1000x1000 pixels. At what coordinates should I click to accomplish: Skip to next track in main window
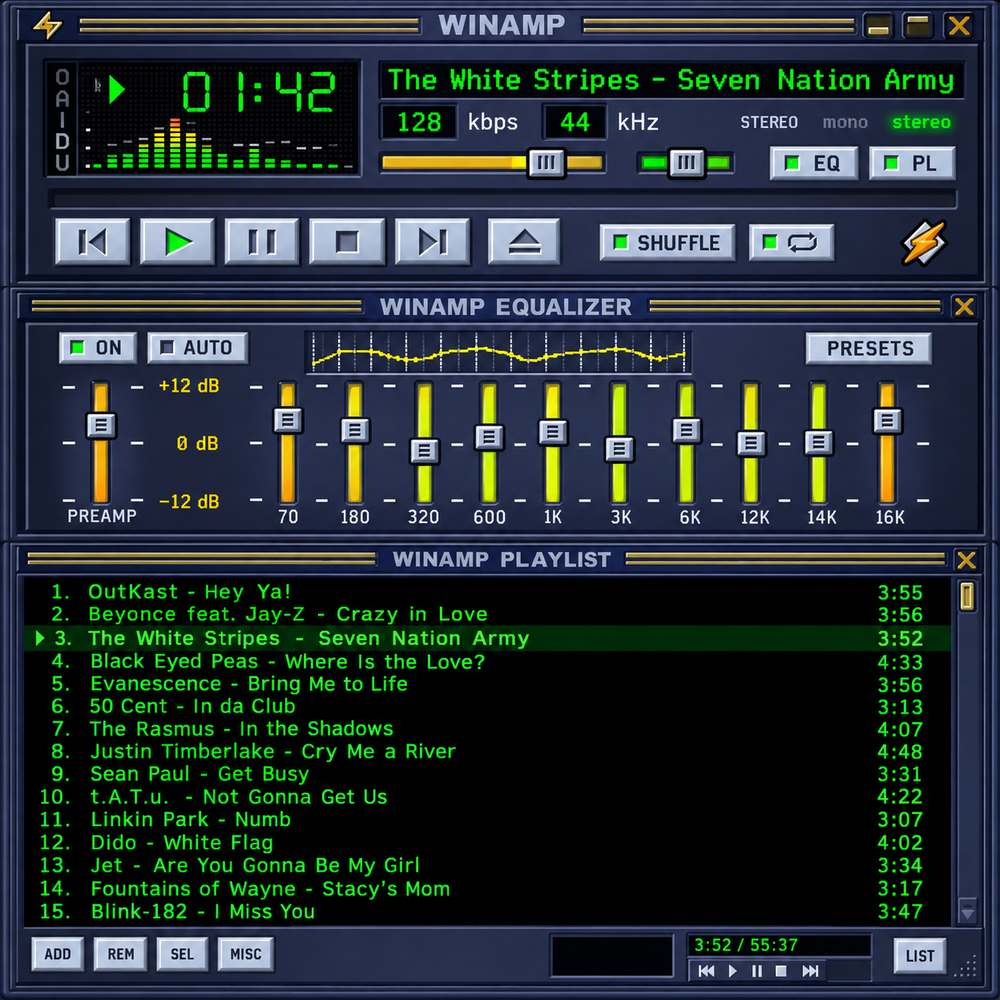pyautogui.click(x=433, y=242)
